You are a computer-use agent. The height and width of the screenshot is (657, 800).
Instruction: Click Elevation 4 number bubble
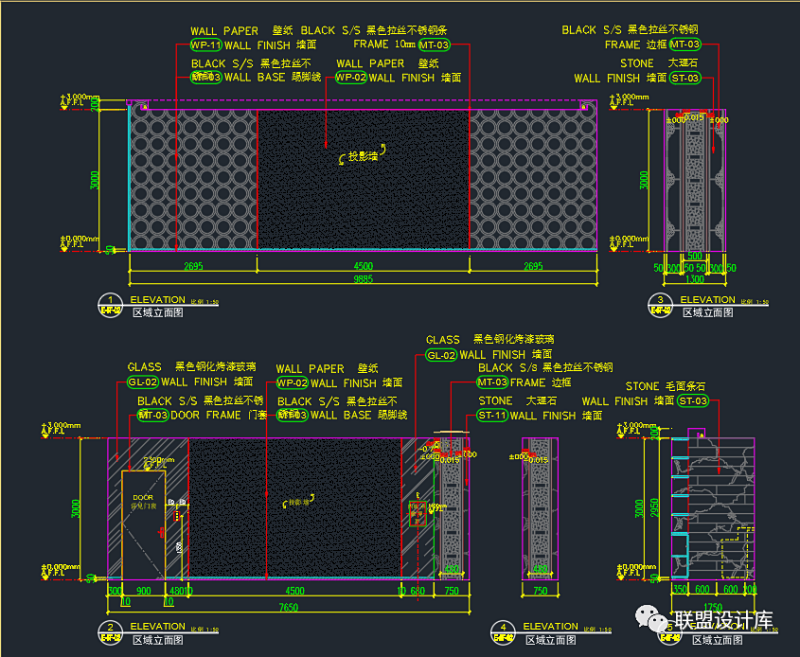click(x=502, y=628)
